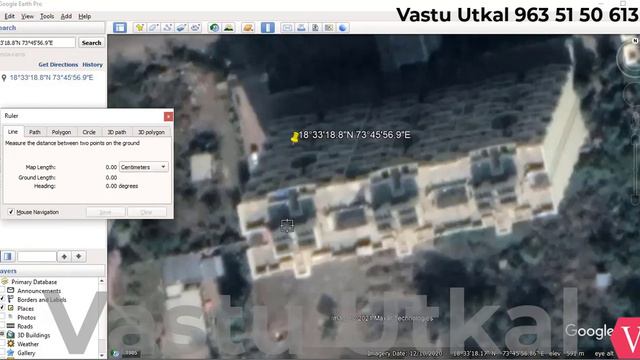Image resolution: width=640 pixels, height=360 pixels.
Task: Open search result 18°33'18.8"N 73°45'56.9"E
Action: coord(51,77)
